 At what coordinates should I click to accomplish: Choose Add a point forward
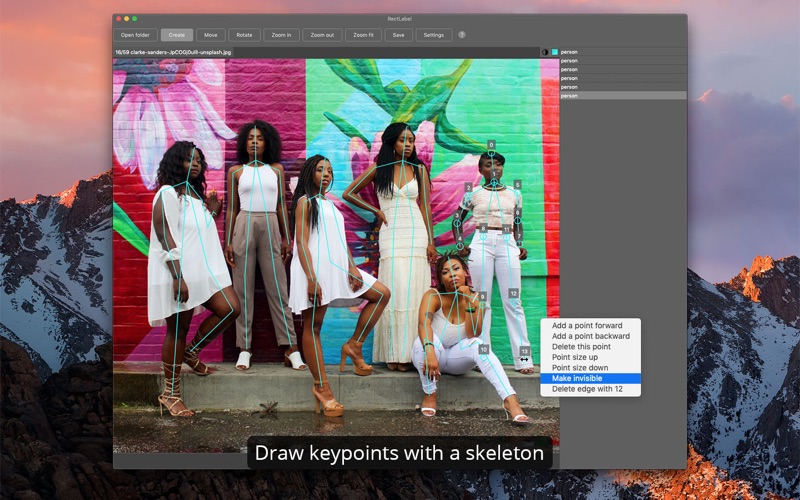tap(587, 325)
